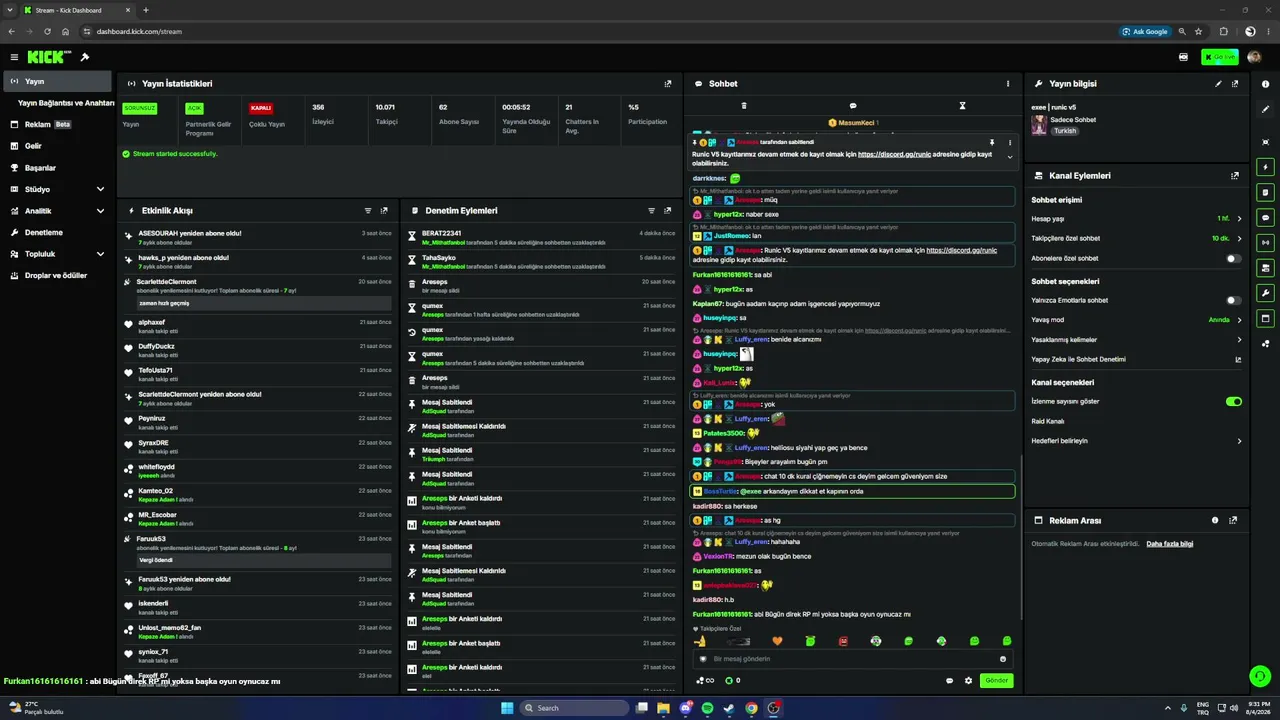Send the chat message with Gönder
Viewport: 1280px width, 720px height.
click(996, 681)
